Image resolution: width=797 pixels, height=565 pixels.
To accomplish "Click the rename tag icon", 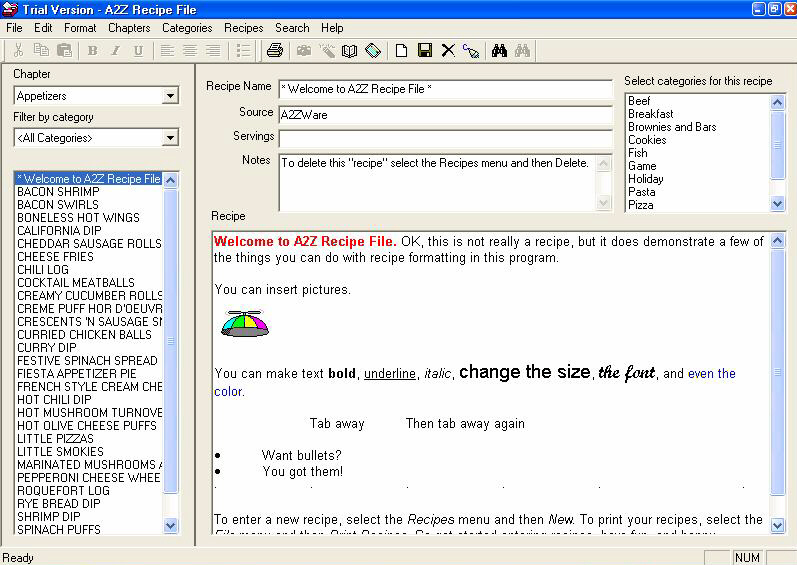I will [471, 50].
